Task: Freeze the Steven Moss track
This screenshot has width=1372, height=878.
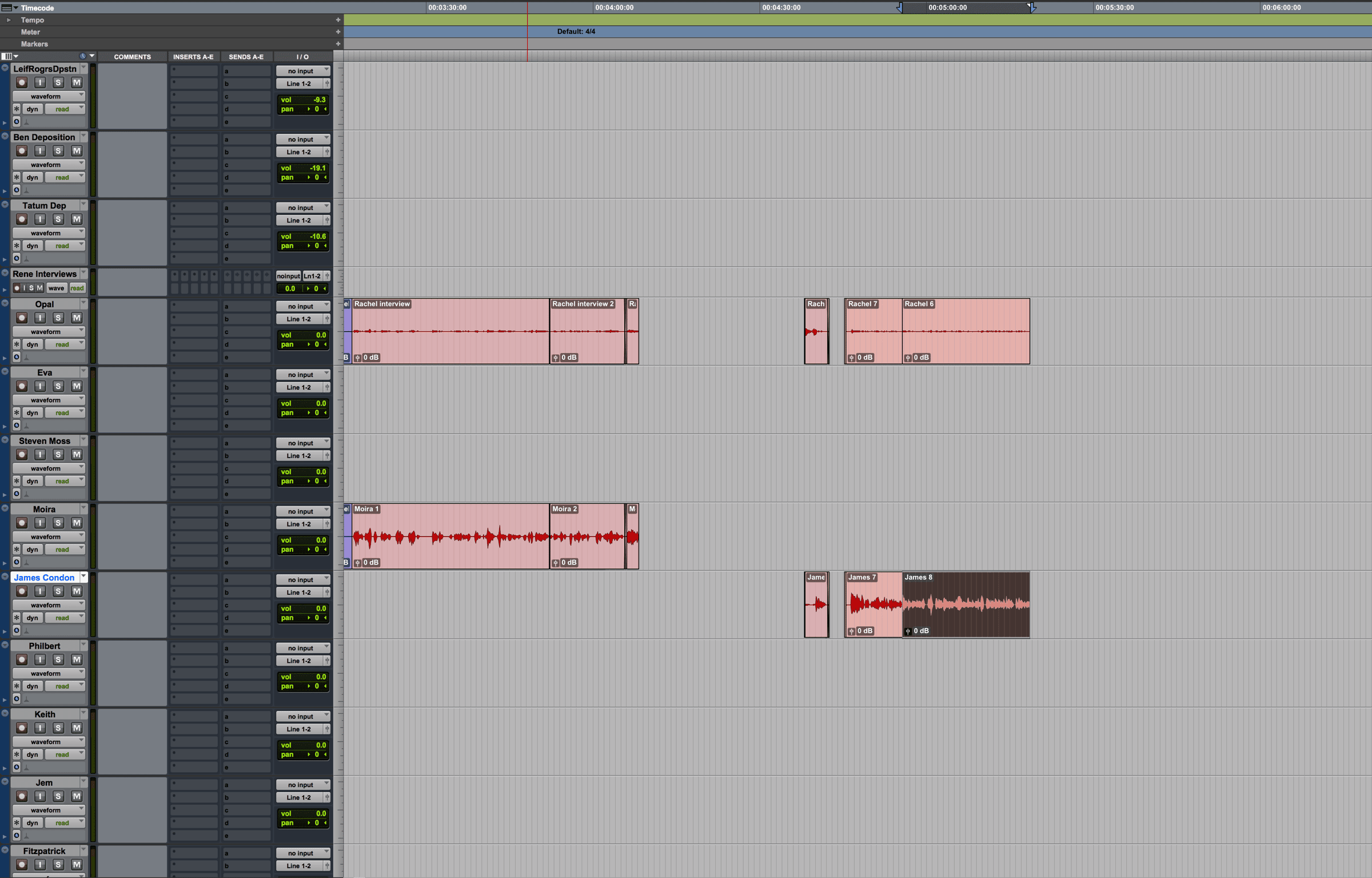Action: [x=17, y=481]
